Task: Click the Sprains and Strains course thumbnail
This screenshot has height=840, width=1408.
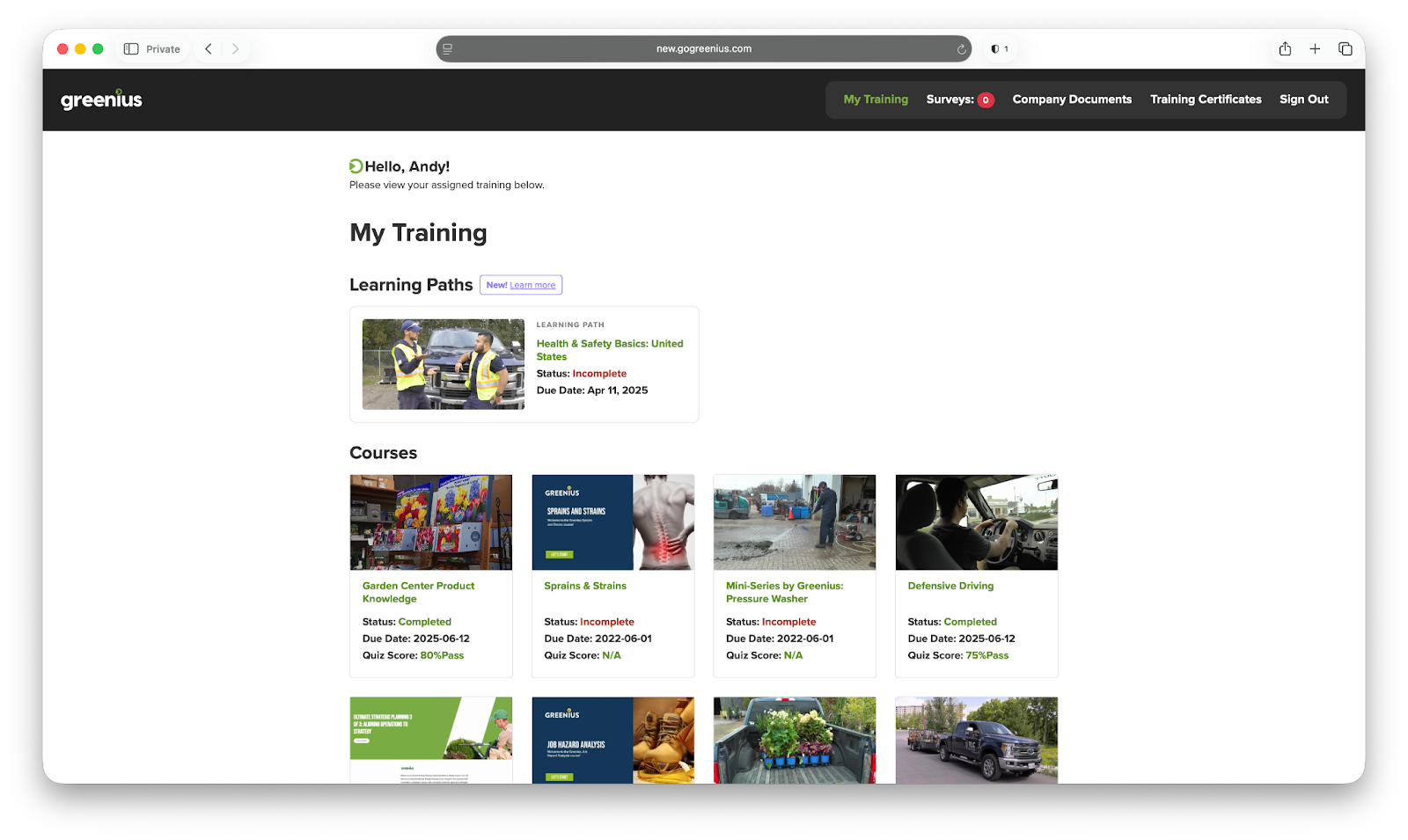Action: [x=613, y=522]
